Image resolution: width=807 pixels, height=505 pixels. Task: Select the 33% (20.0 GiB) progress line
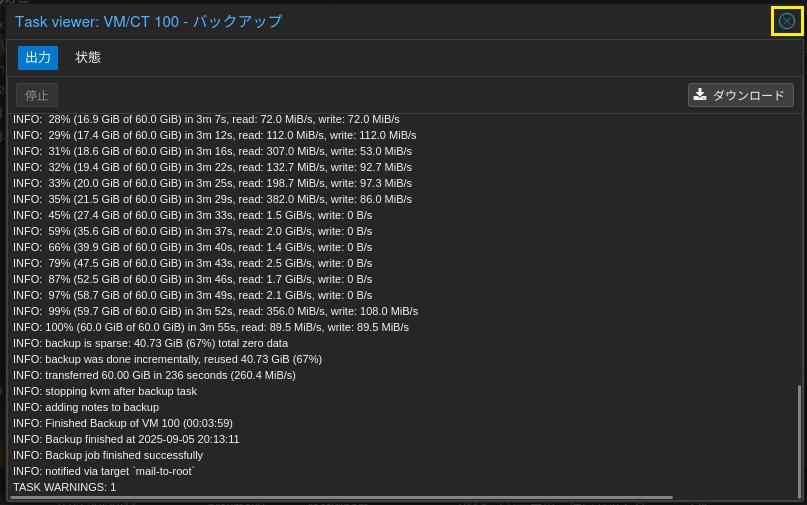click(213, 183)
